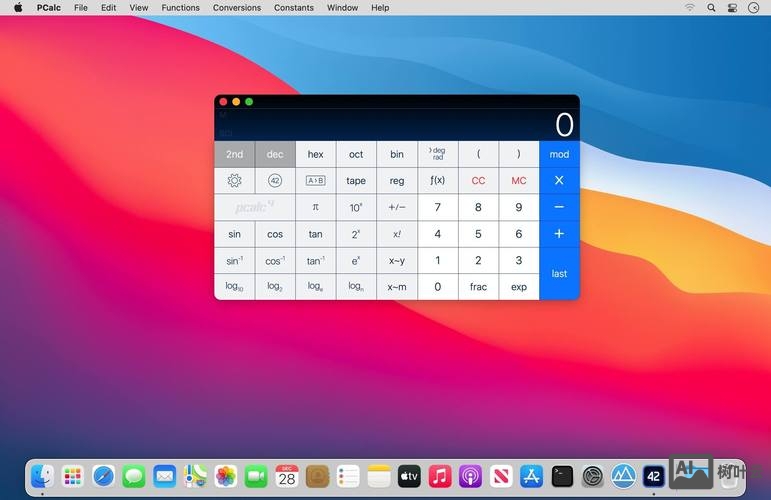
Task: Click the Wi-Fi status icon
Action: click(690, 7)
